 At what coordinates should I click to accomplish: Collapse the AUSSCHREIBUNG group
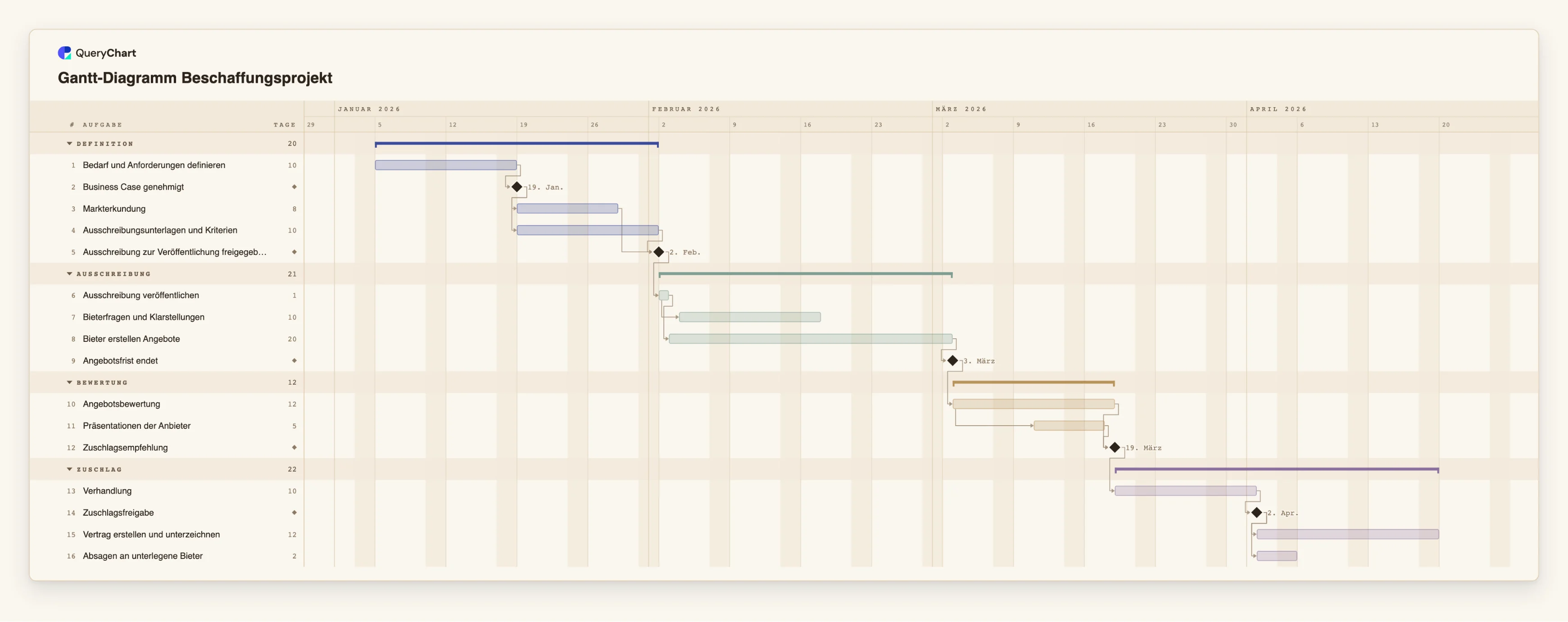pyautogui.click(x=69, y=274)
